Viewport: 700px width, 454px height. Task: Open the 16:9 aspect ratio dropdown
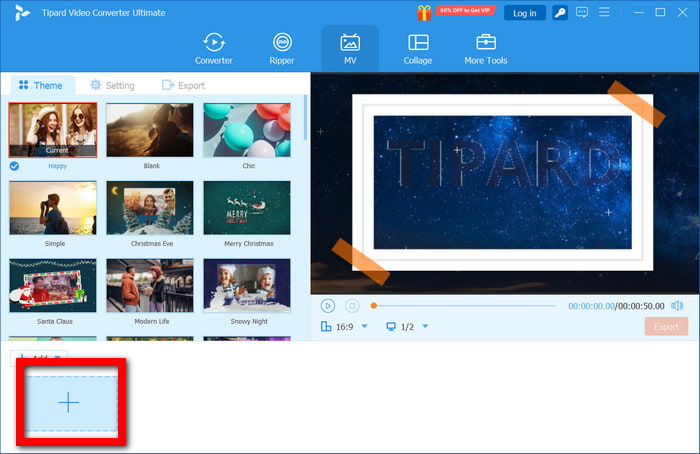click(365, 326)
